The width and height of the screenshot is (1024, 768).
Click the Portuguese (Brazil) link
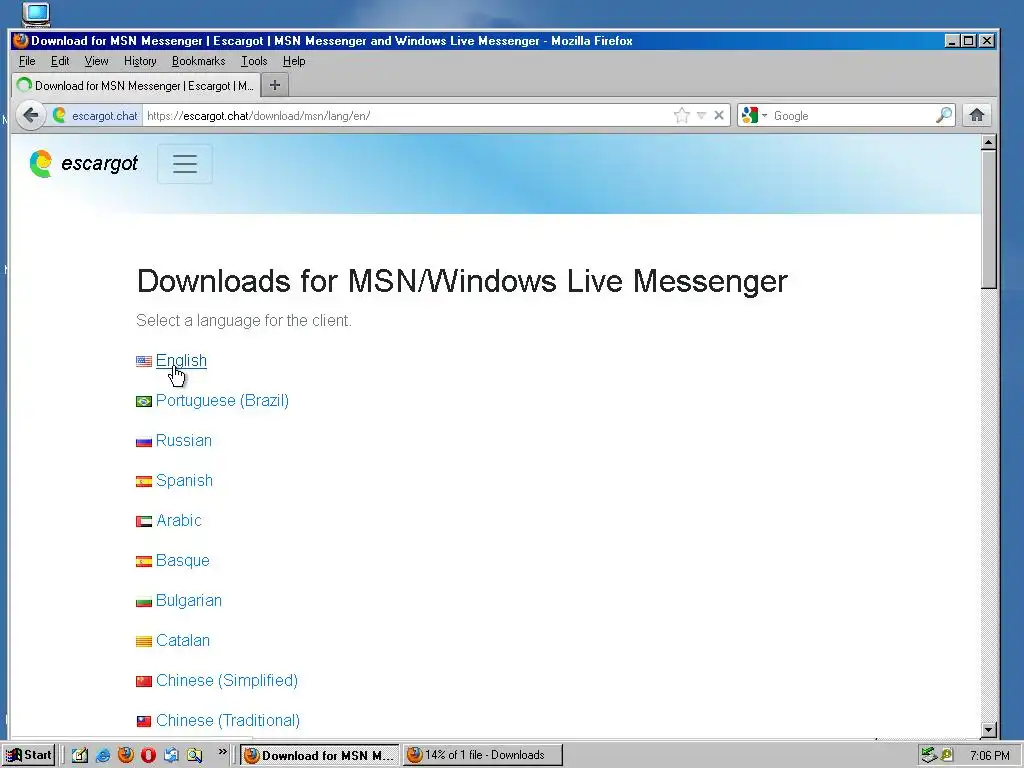(x=222, y=400)
